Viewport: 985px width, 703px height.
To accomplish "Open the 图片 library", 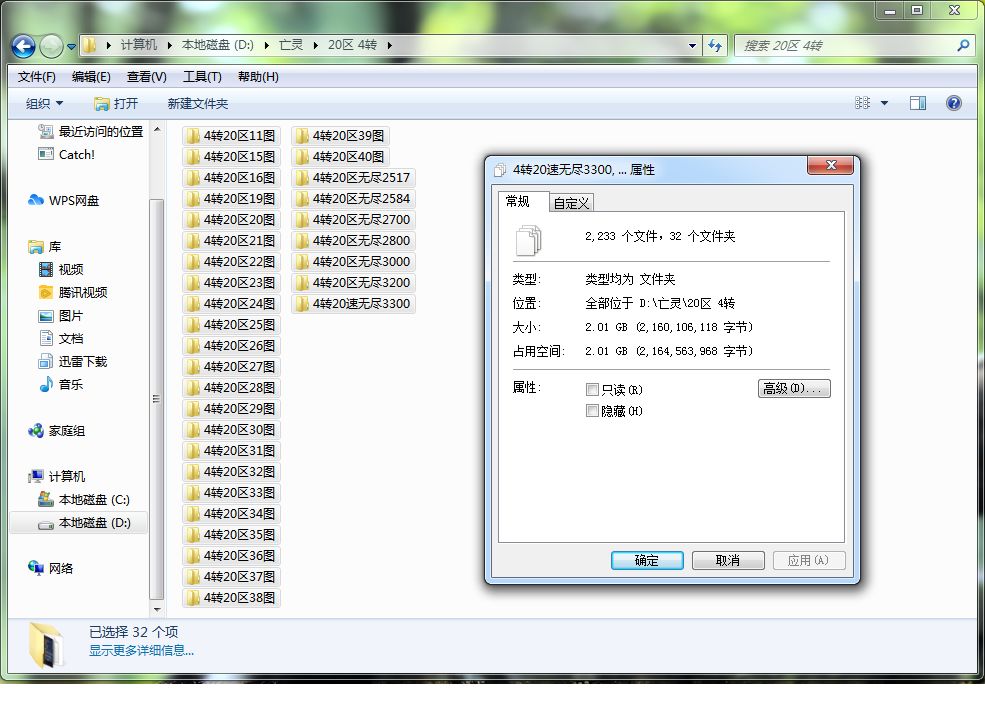I will 60,315.
